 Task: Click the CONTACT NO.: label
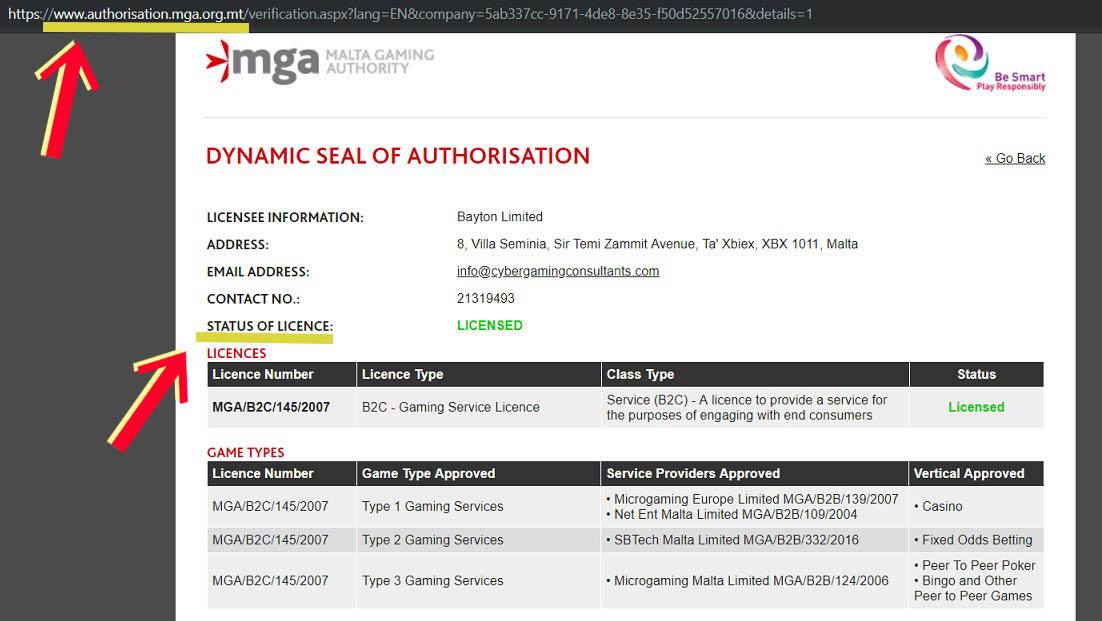click(x=253, y=299)
